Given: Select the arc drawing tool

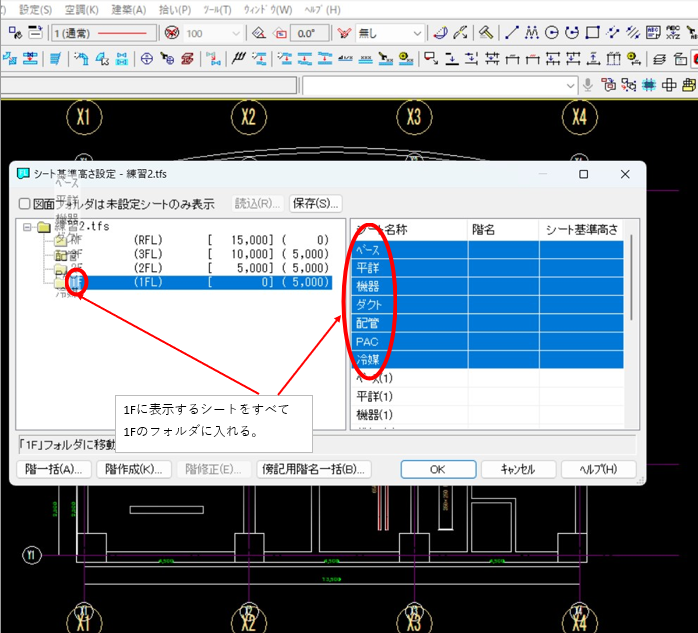Looking at the screenshot, I should tap(572, 32).
